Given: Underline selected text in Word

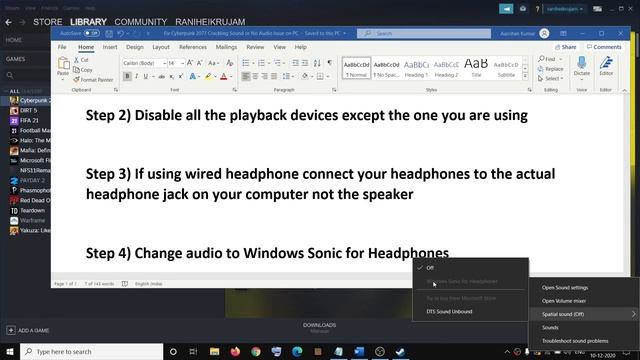Looking at the screenshot, I should pyautogui.click(x=145, y=76).
